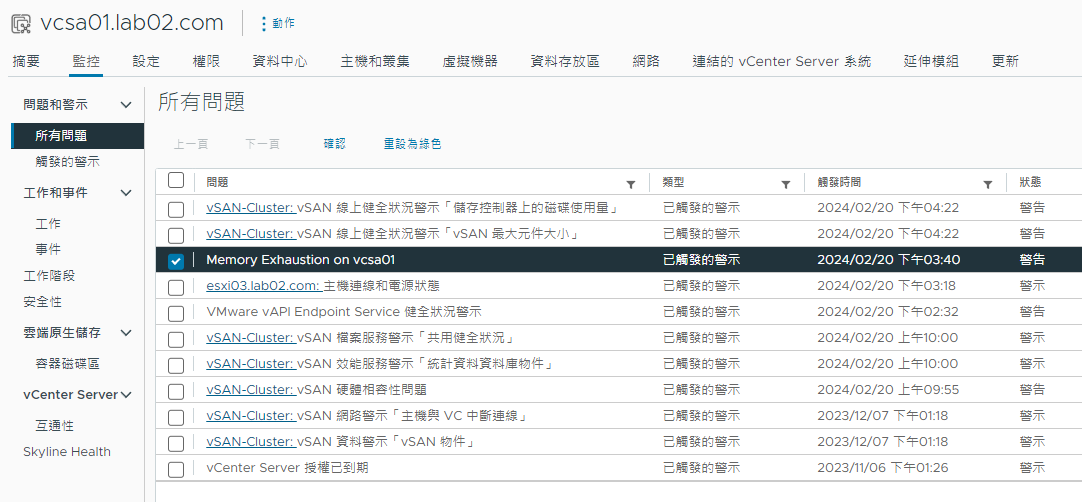Viewport: 1082px width, 502px height.
Task: Click the 2023/11/06 下午01:26 time cell
Action: coord(883,468)
